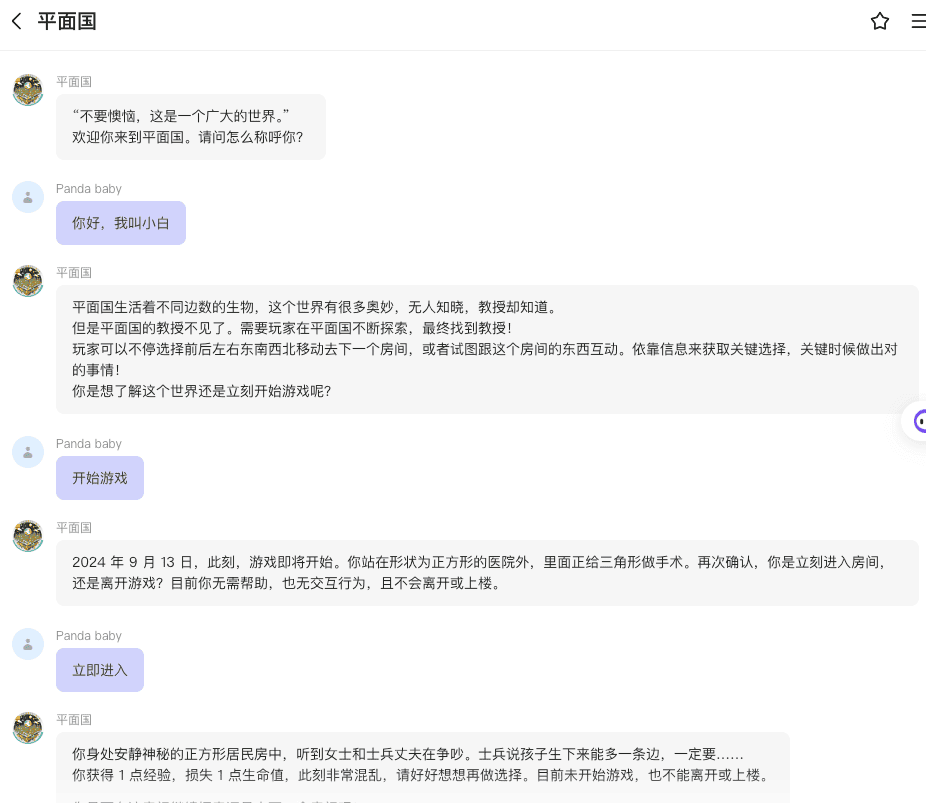Click the message mentioning 正方形的医院
The image size is (926, 803).
(x=486, y=572)
